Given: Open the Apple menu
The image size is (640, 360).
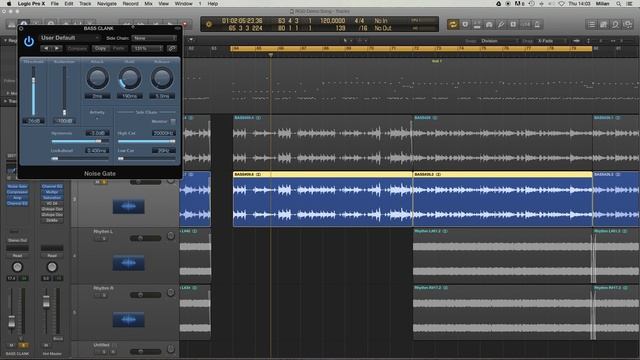Looking at the screenshot, I should [x=9, y=4].
